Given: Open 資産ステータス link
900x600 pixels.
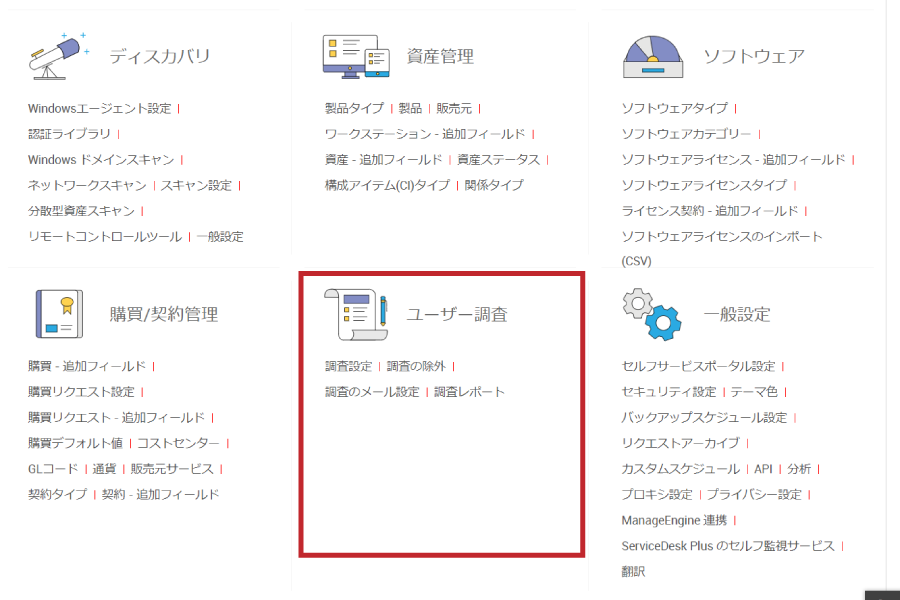Looking at the screenshot, I should click(x=499, y=160).
